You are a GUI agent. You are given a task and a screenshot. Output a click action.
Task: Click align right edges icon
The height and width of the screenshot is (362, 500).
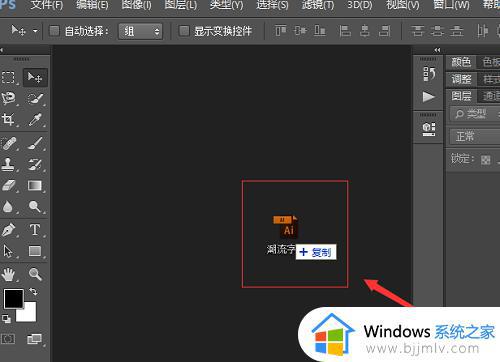(384, 31)
